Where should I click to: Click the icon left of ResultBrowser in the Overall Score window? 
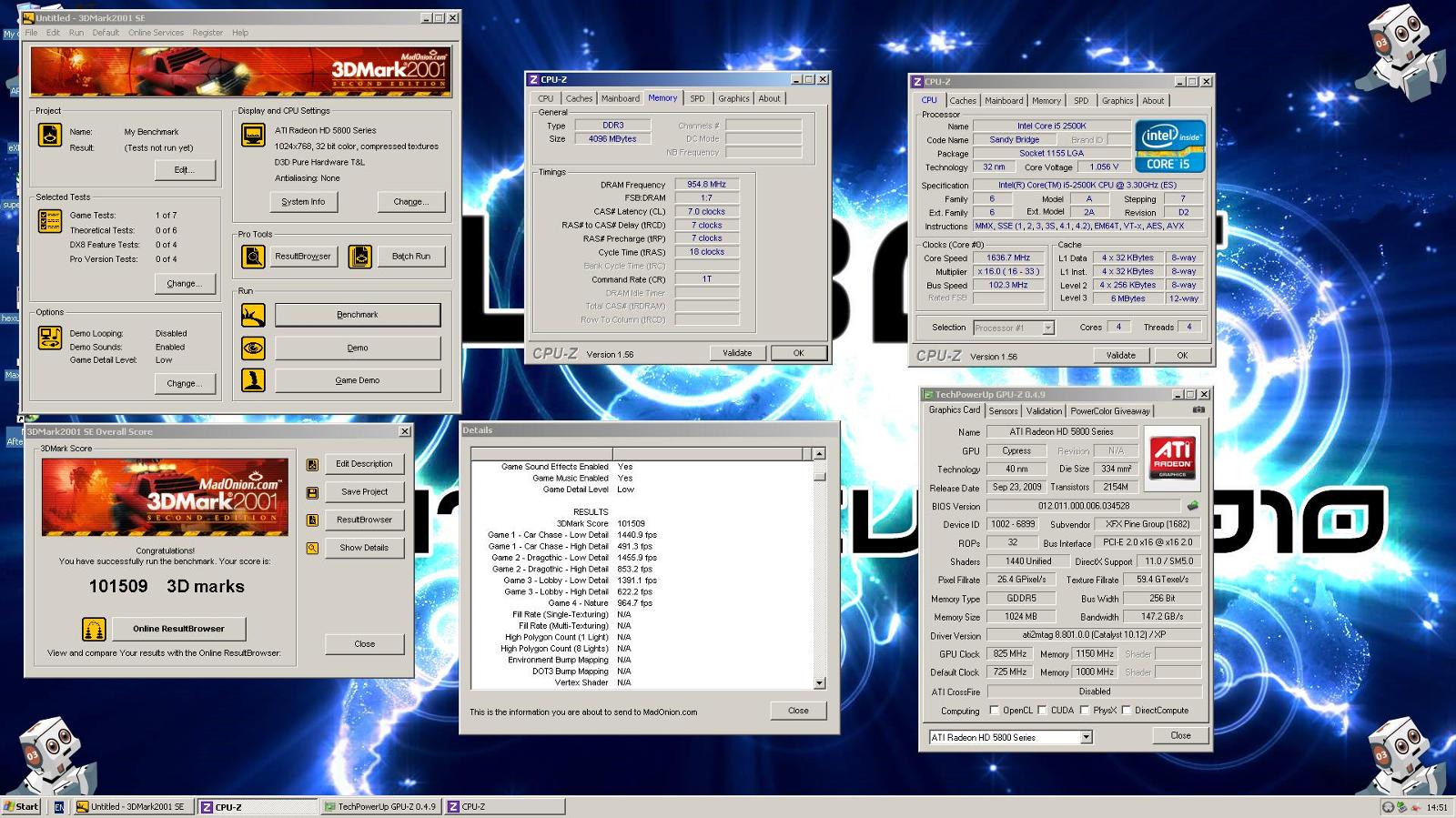tap(312, 520)
